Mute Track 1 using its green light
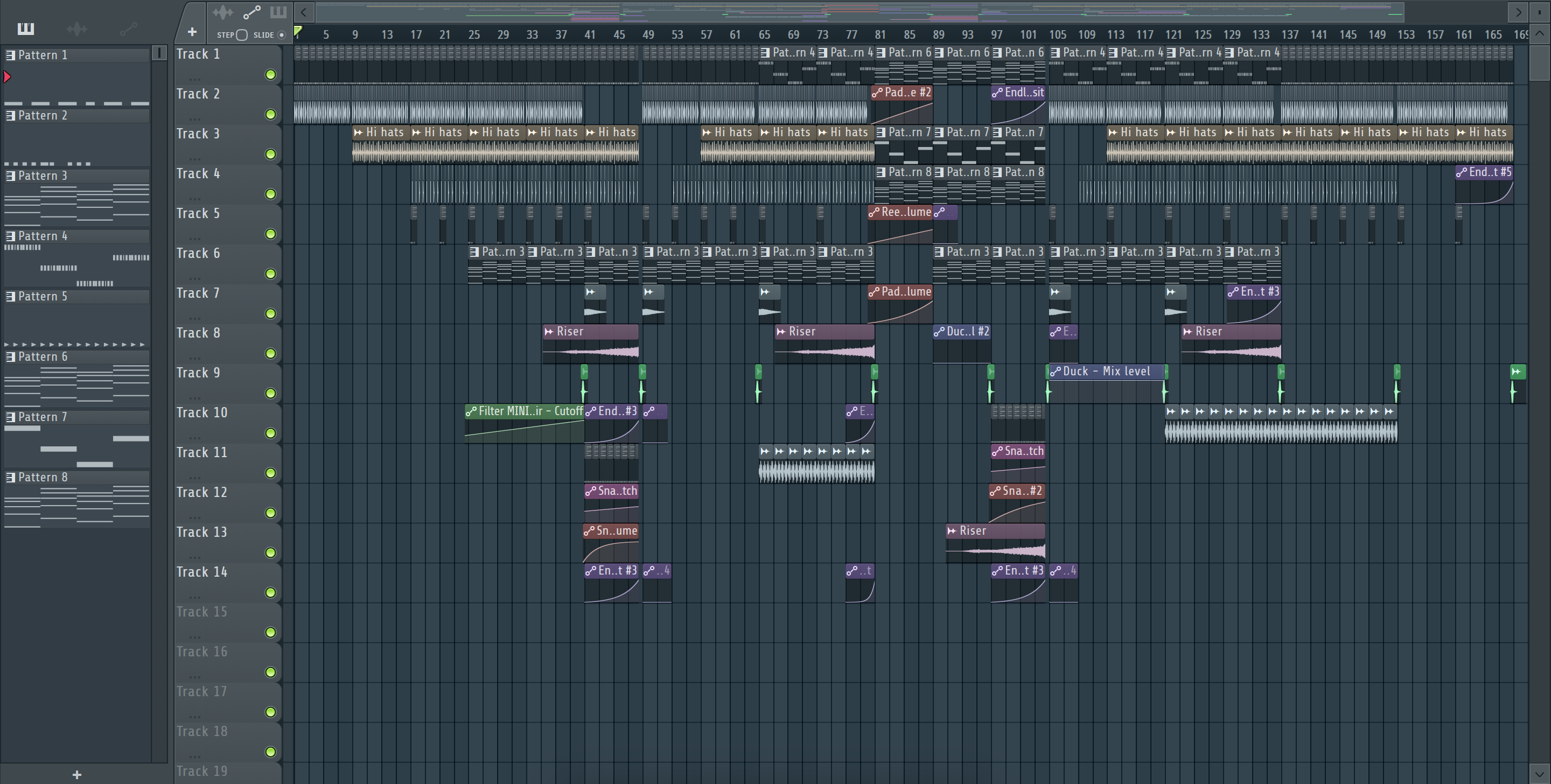This screenshot has width=1551, height=784. 271,75
